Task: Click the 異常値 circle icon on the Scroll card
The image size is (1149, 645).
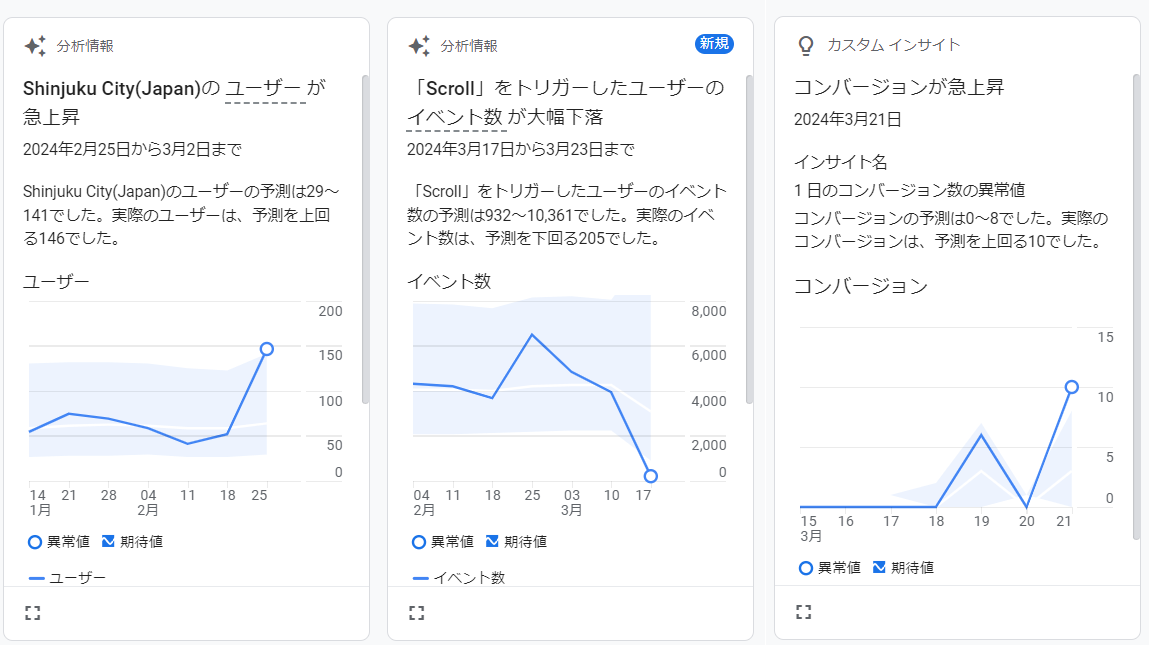Action: tap(417, 541)
